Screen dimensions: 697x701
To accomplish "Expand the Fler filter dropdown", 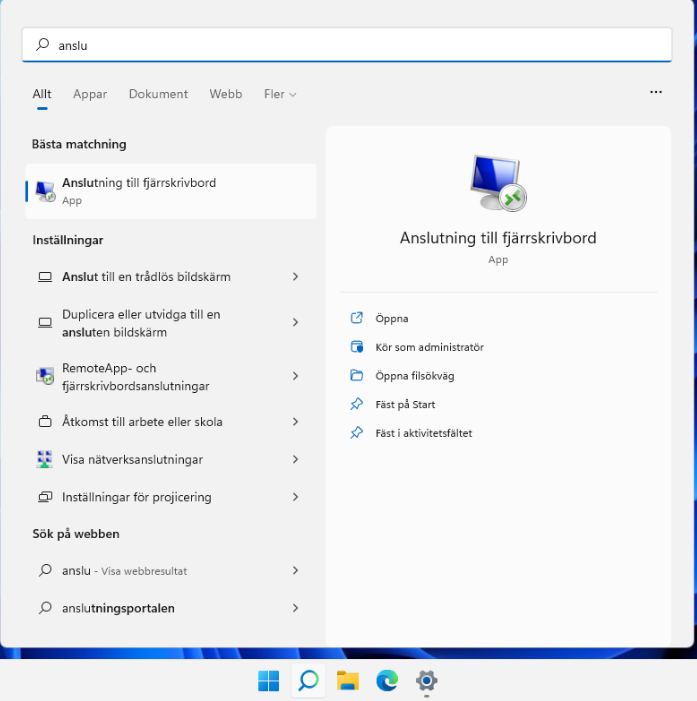I will (x=280, y=94).
